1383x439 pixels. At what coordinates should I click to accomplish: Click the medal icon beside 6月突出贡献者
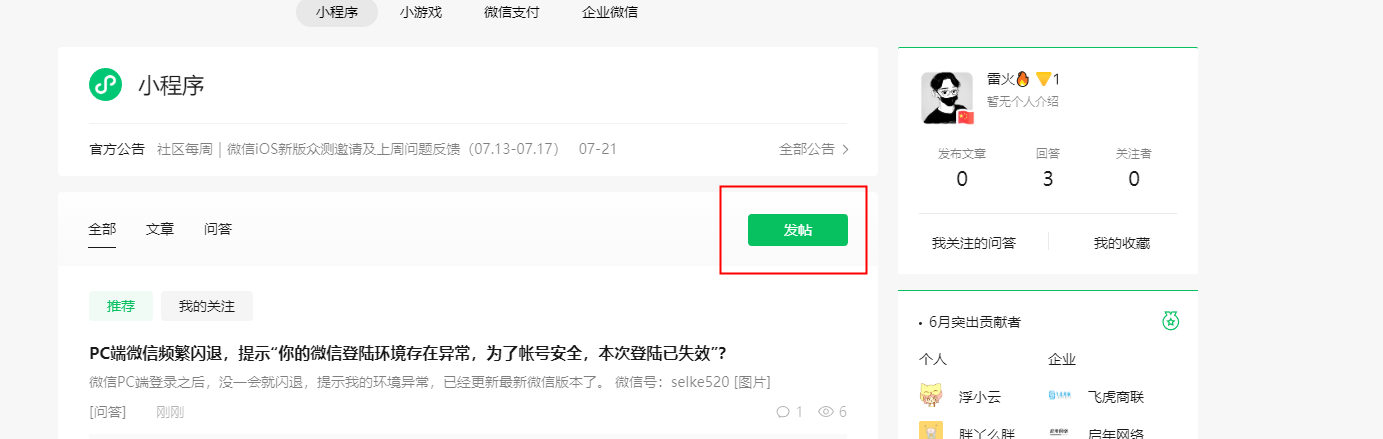coord(1170,321)
